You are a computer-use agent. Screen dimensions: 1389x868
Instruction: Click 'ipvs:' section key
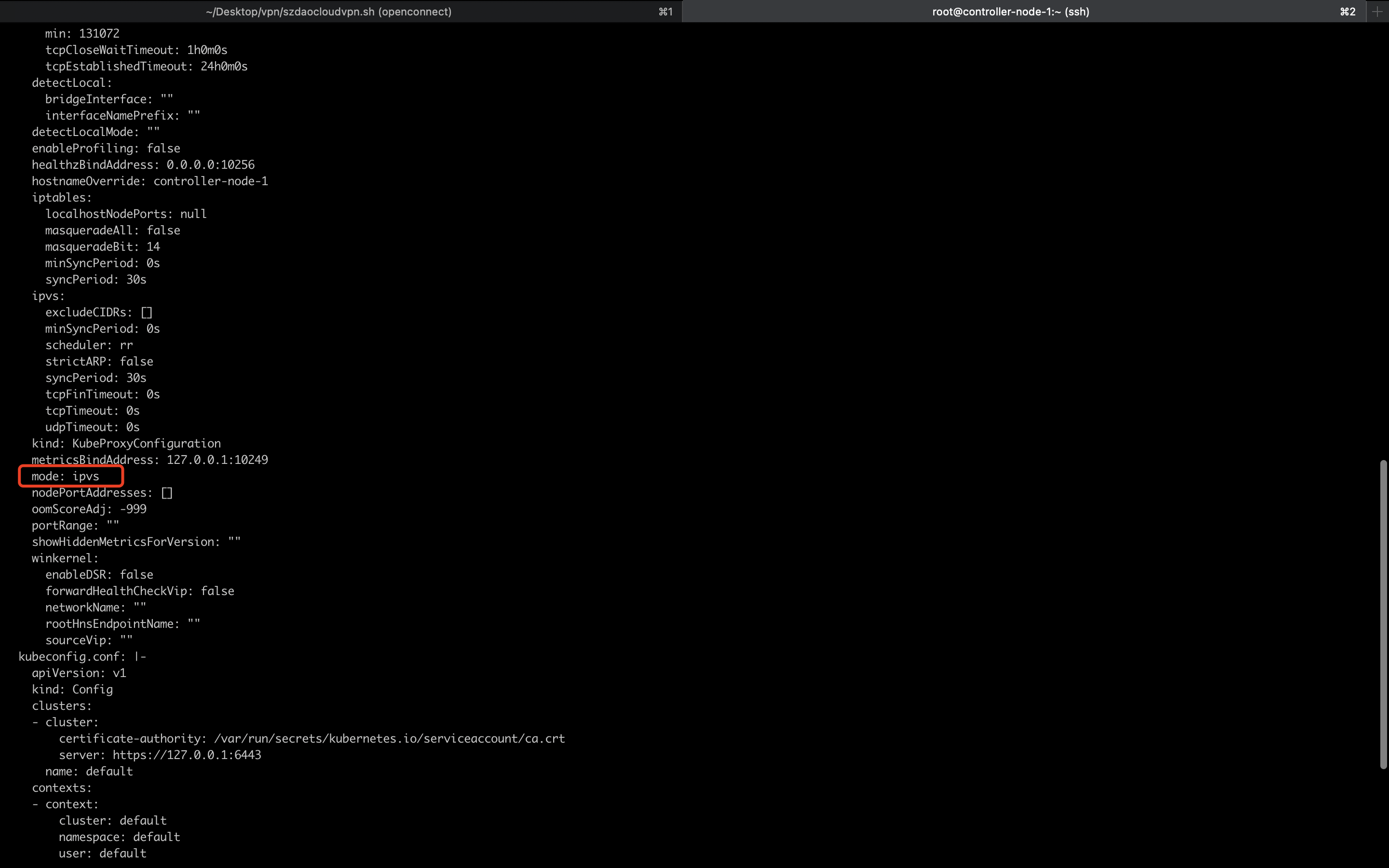[48, 296]
